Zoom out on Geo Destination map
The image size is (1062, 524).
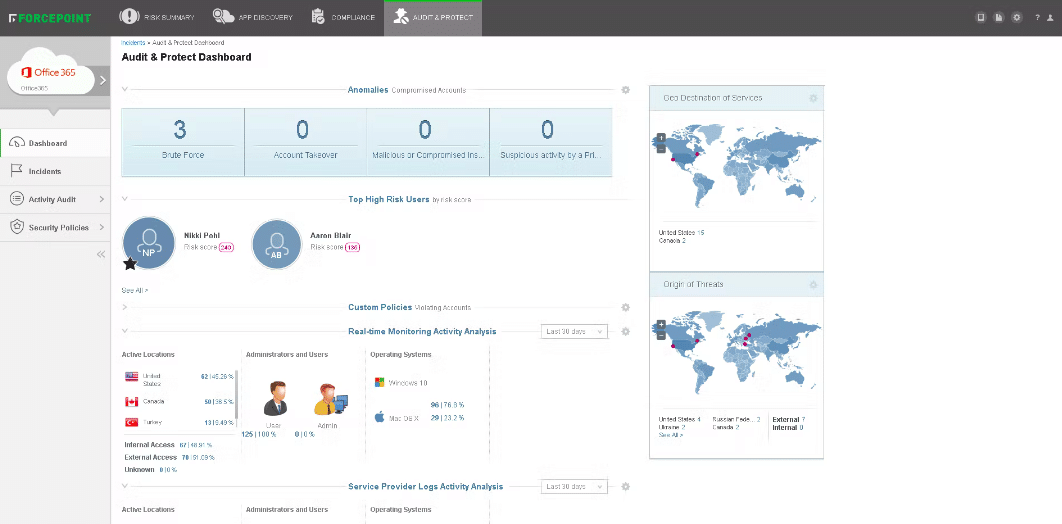pos(661,149)
